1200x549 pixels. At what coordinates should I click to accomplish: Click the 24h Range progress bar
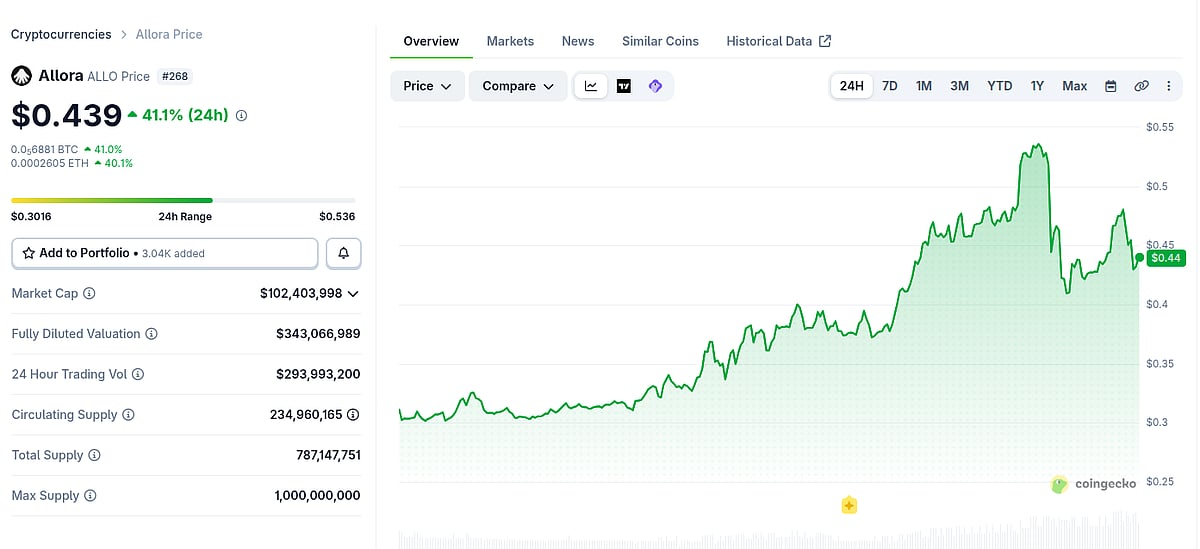coord(183,200)
